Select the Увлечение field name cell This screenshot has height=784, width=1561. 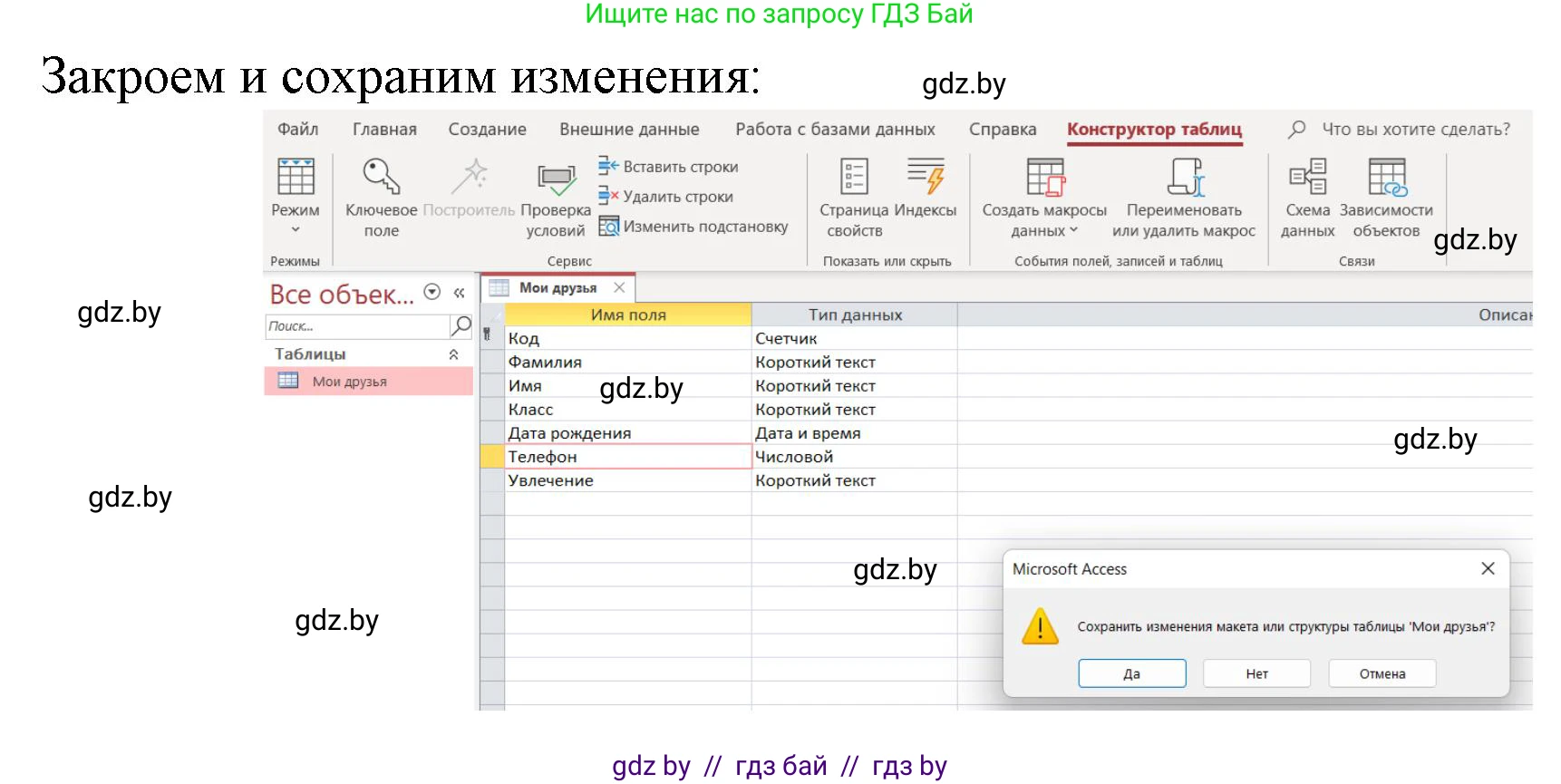point(628,480)
